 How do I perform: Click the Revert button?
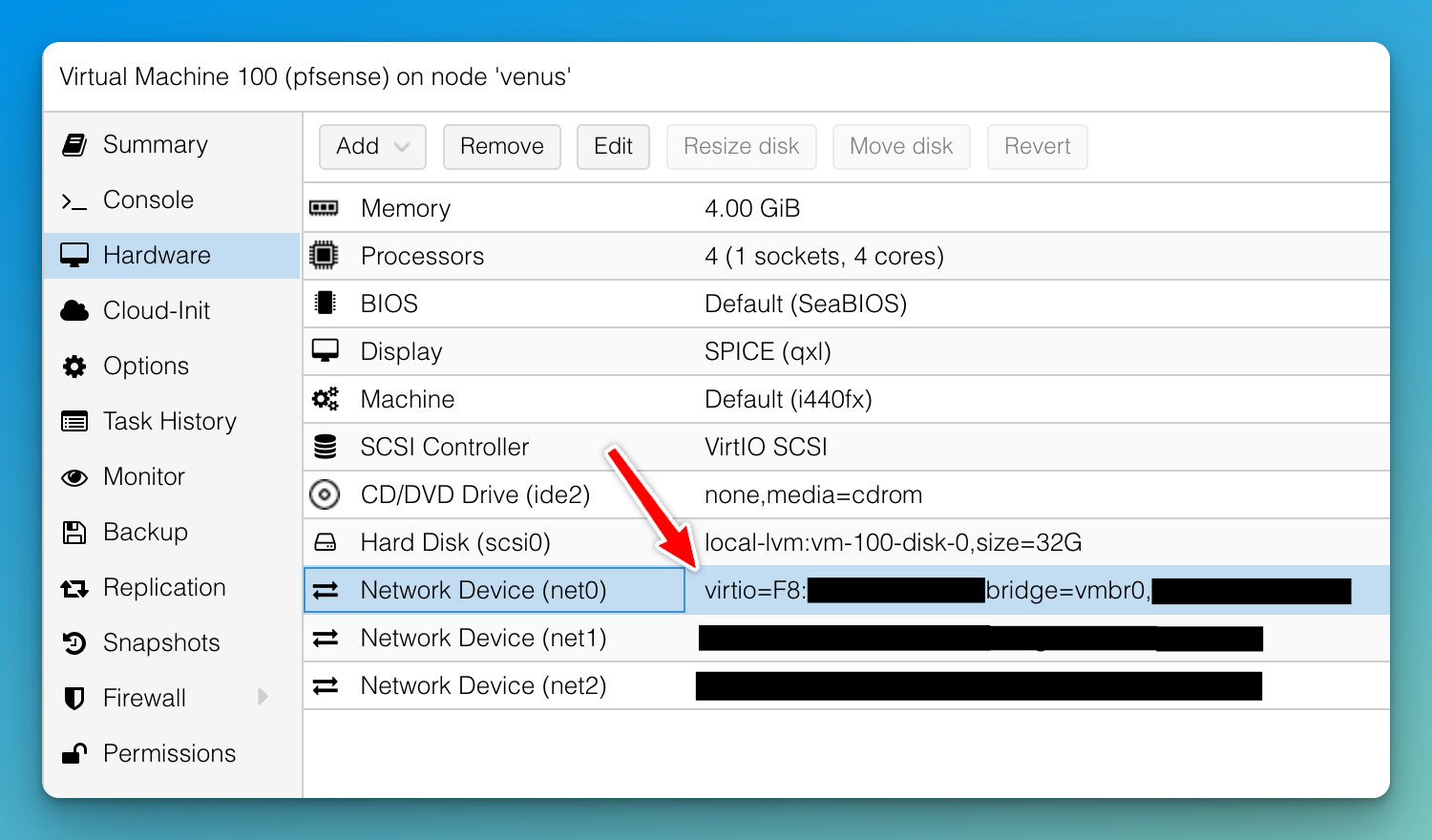point(1038,147)
